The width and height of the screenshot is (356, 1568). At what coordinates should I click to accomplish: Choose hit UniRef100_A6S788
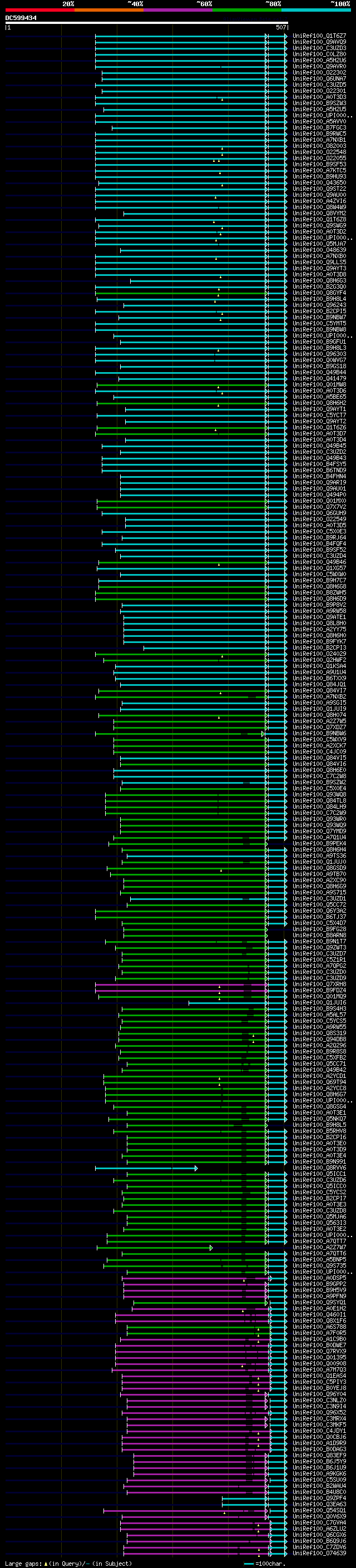319,1327
